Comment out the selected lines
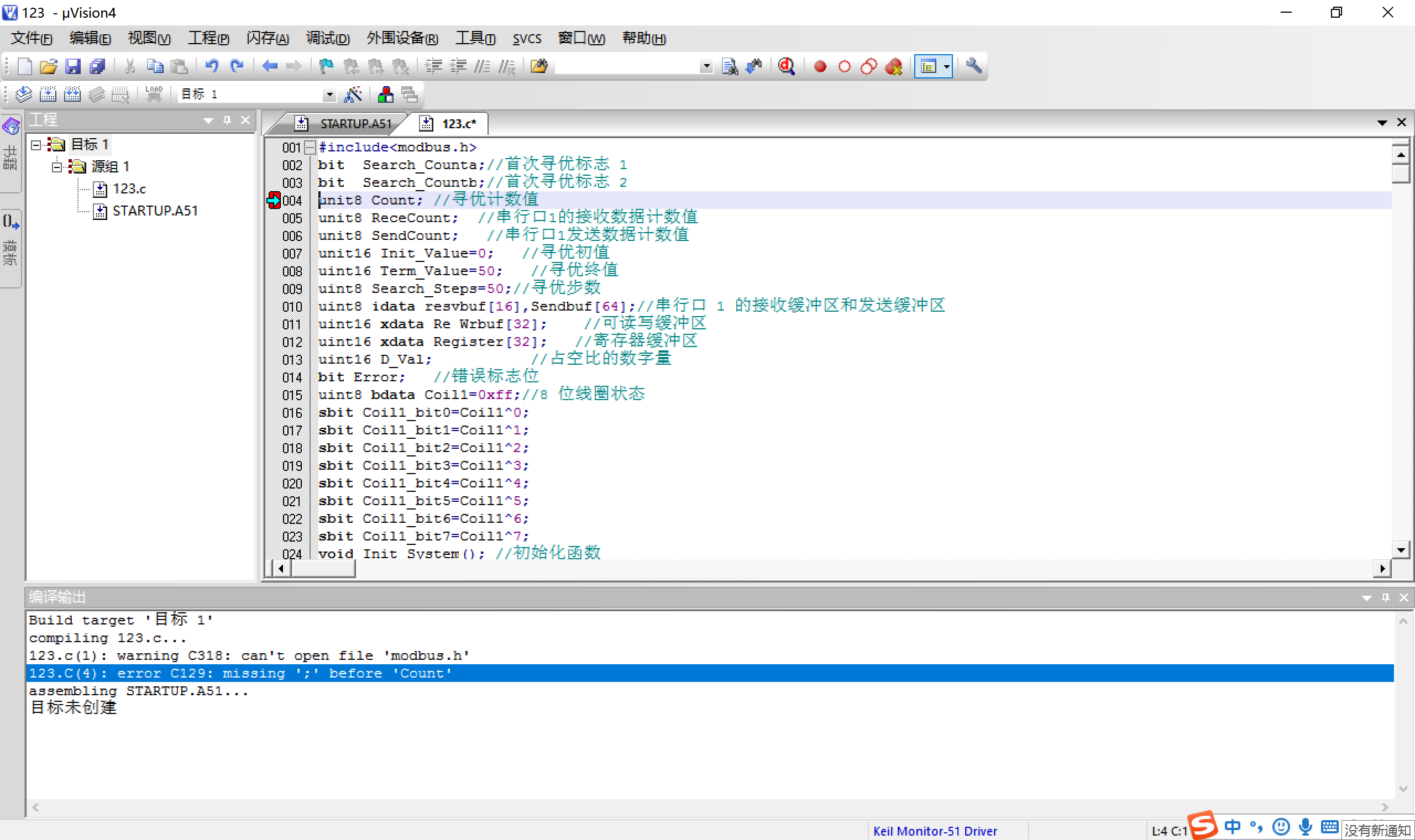1415x840 pixels. 482,66
